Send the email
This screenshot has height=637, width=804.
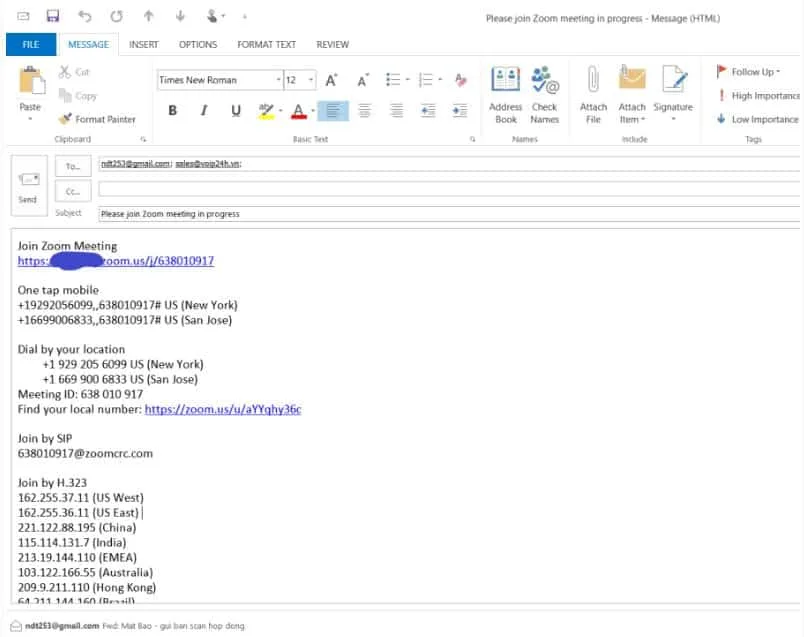click(29, 186)
